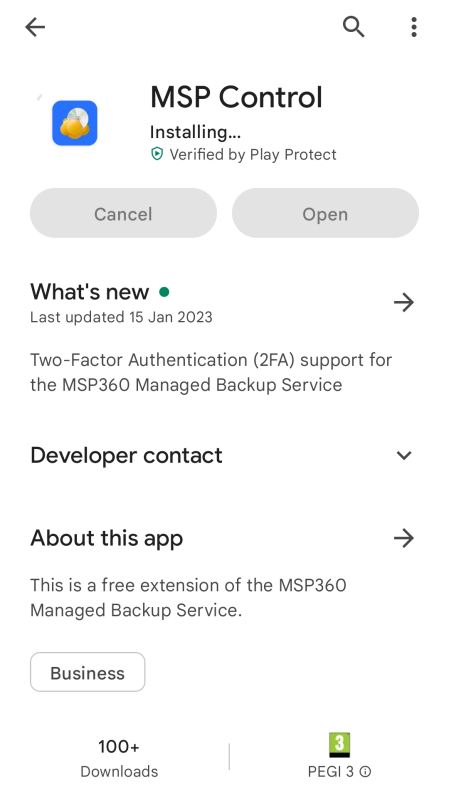Open About this app arrow
The image size is (449, 800).
(404, 538)
